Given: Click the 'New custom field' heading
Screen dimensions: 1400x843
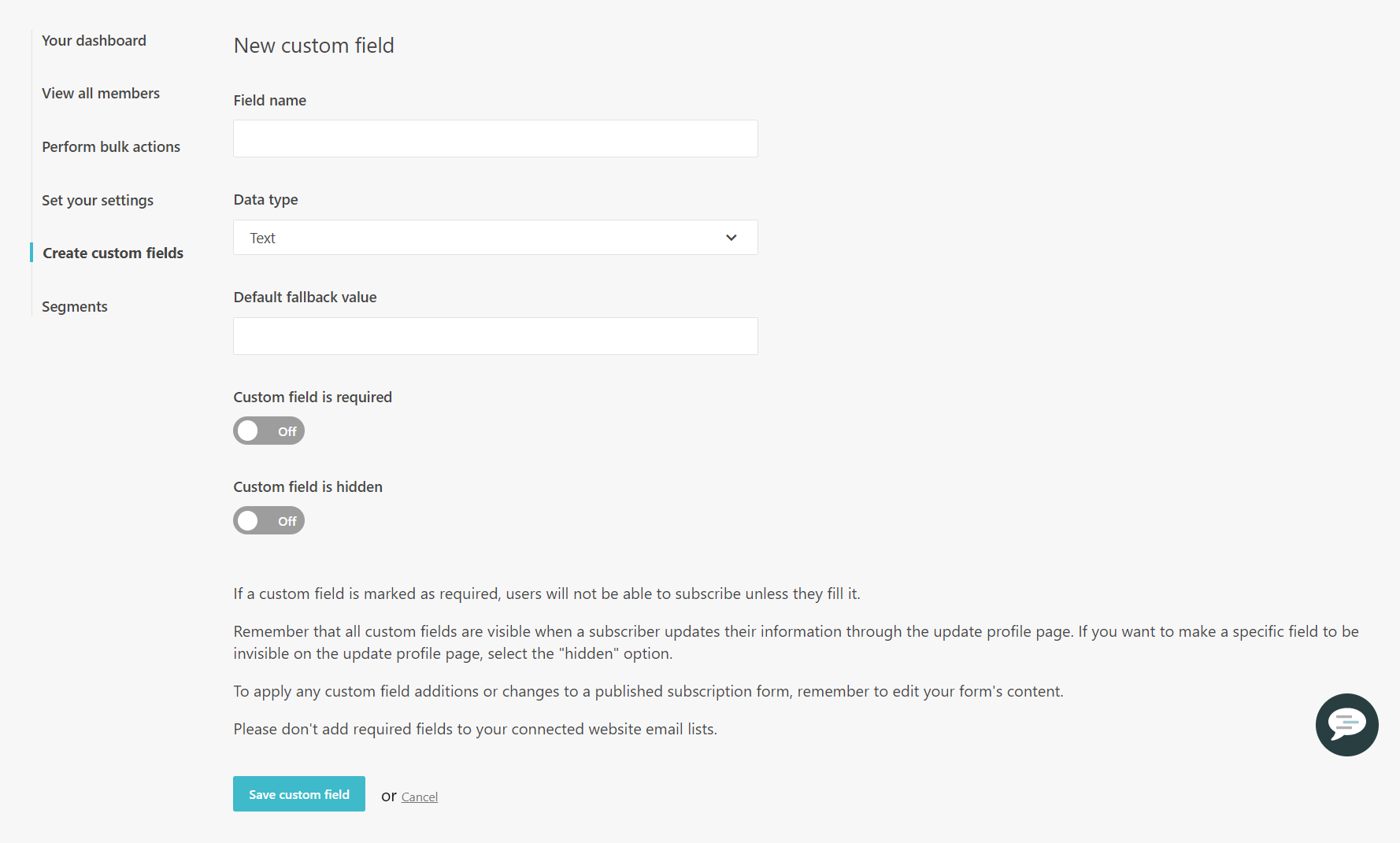Looking at the screenshot, I should click(313, 45).
